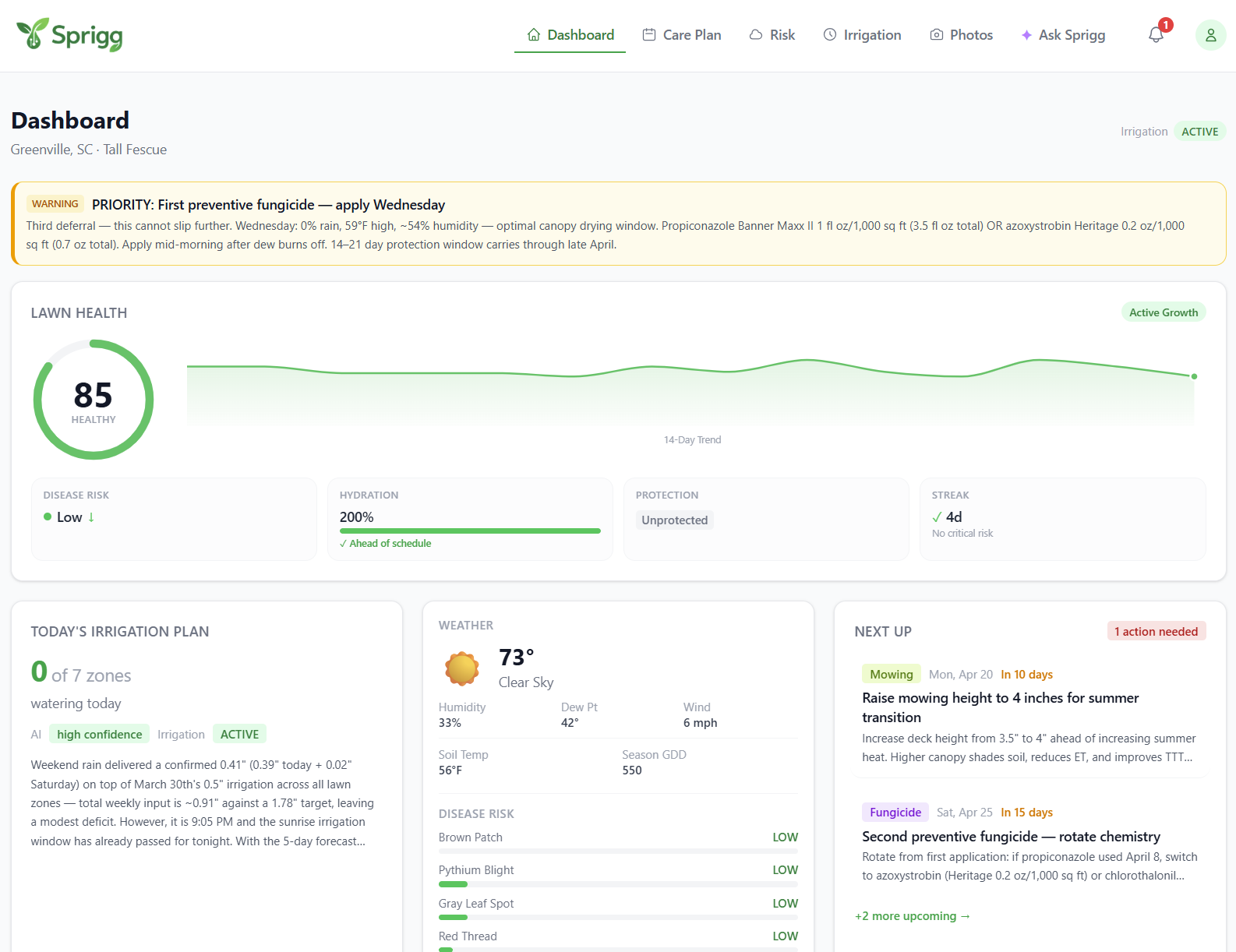
Task: Click the Disease Risk summary card
Action: (174, 519)
